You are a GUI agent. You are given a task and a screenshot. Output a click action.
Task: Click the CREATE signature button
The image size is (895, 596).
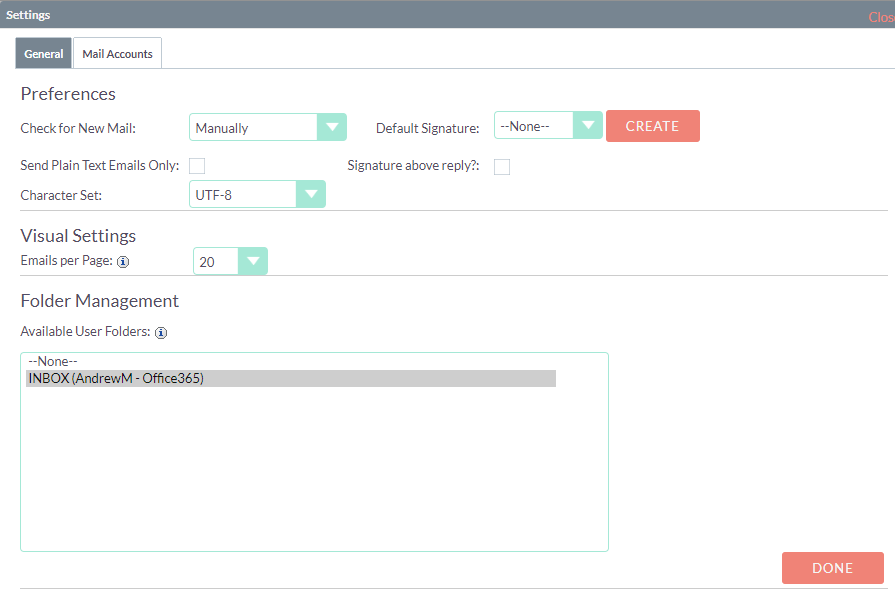coord(652,126)
